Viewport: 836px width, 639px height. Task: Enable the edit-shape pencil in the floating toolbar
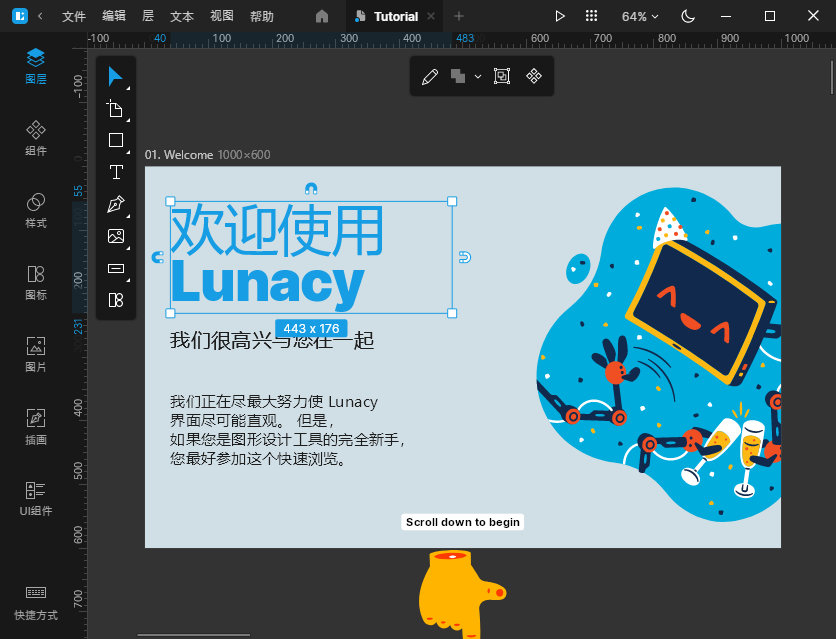(x=430, y=76)
